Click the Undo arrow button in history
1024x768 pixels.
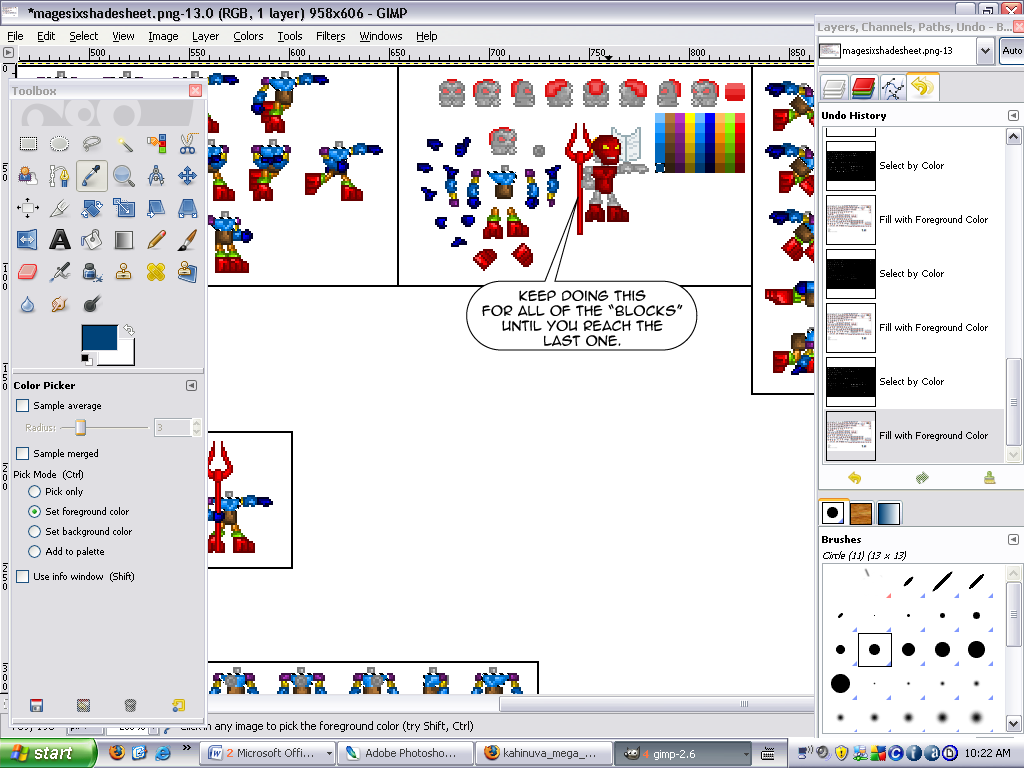coord(854,478)
